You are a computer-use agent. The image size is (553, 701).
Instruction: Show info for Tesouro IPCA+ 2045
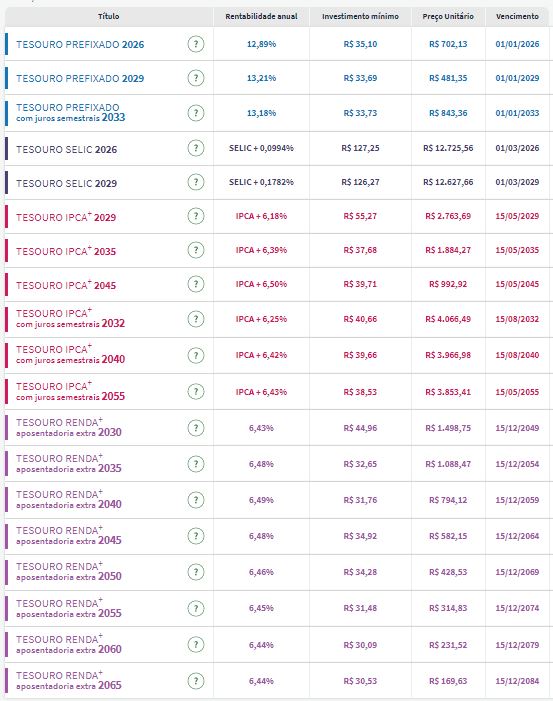click(x=196, y=284)
